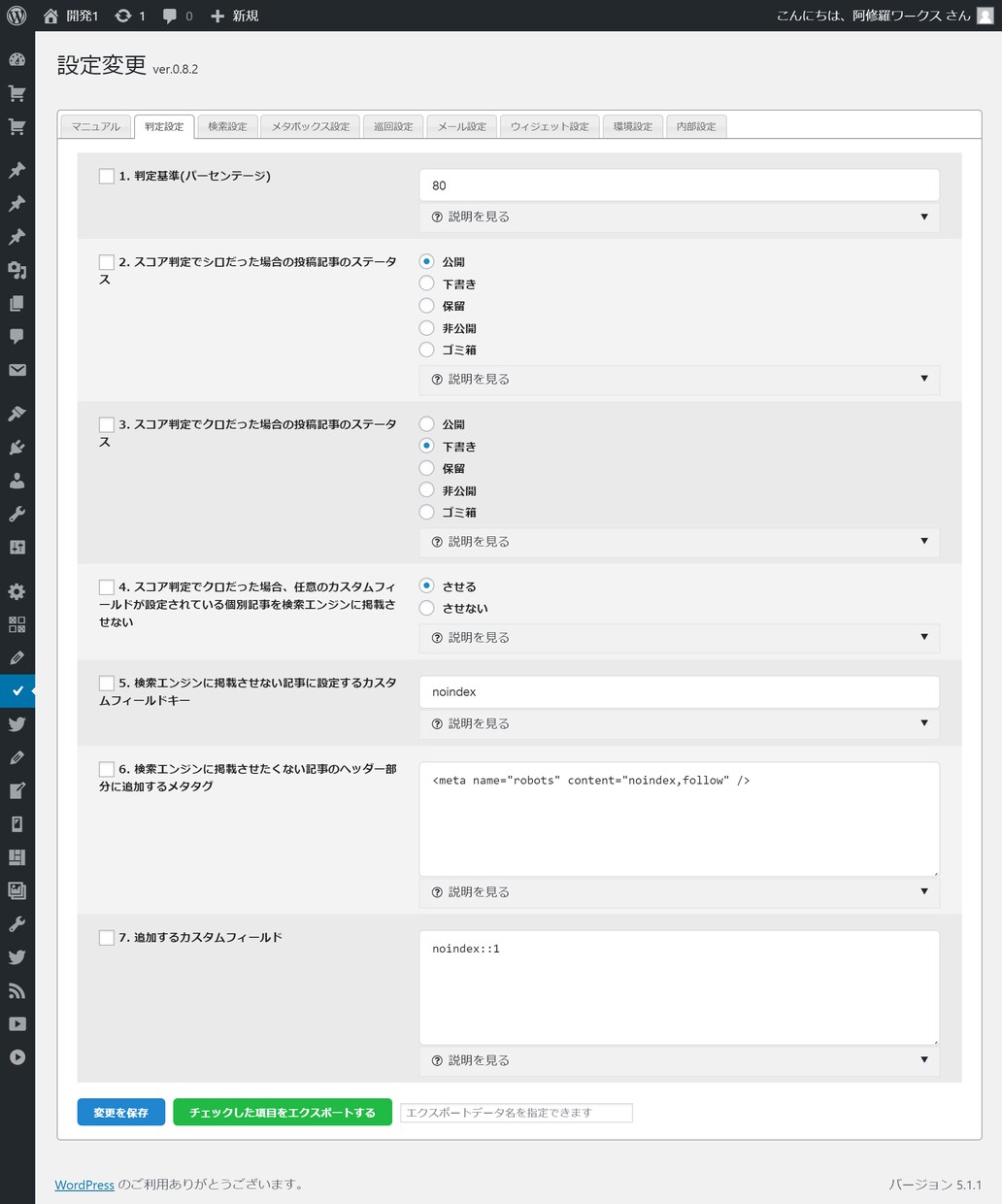Check 7. 追加するカスタムフィールド checkbox
The width and height of the screenshot is (1002, 1204).
pos(107,937)
